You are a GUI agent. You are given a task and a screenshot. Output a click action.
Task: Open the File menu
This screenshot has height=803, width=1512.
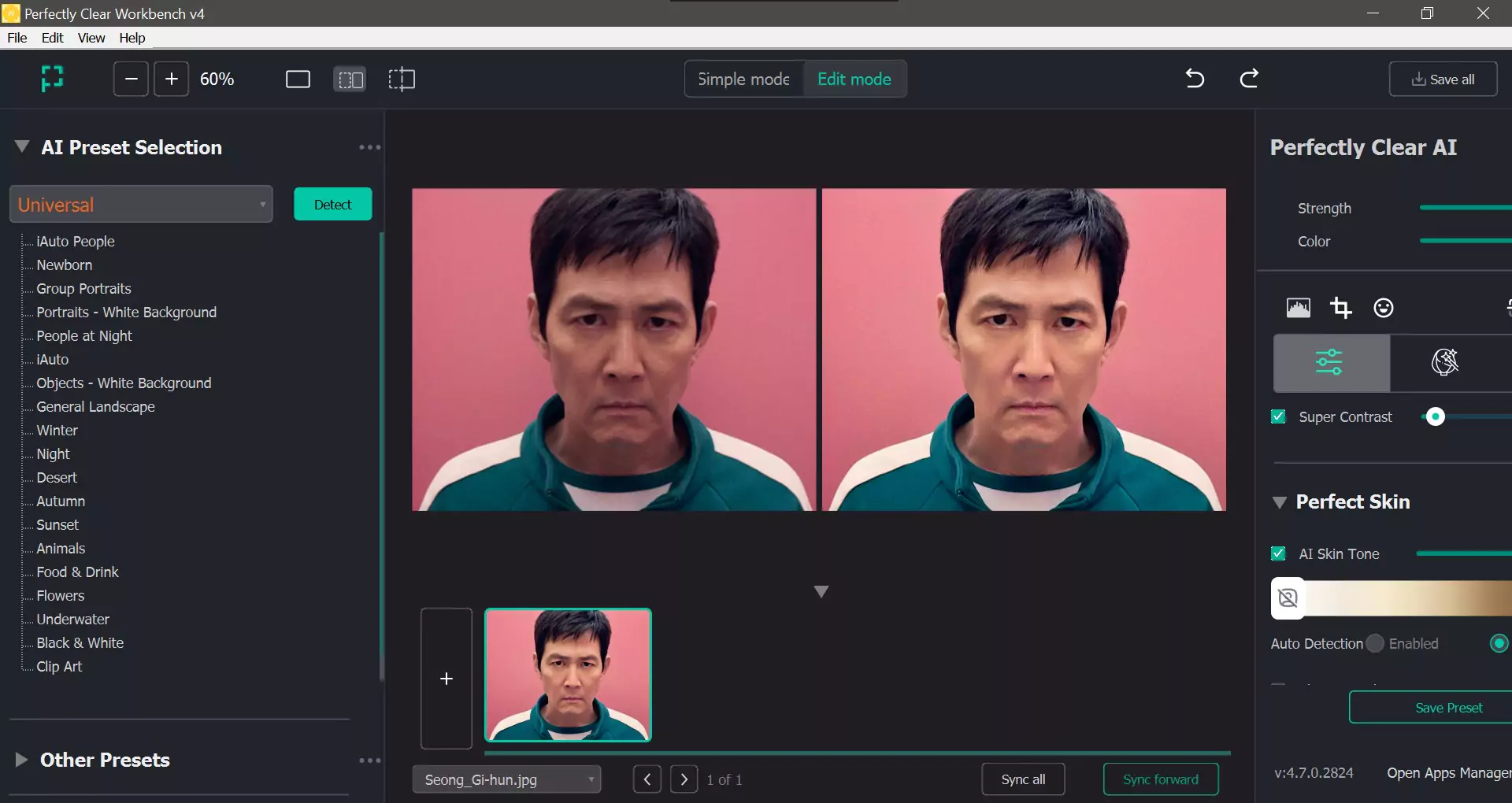[x=17, y=38]
